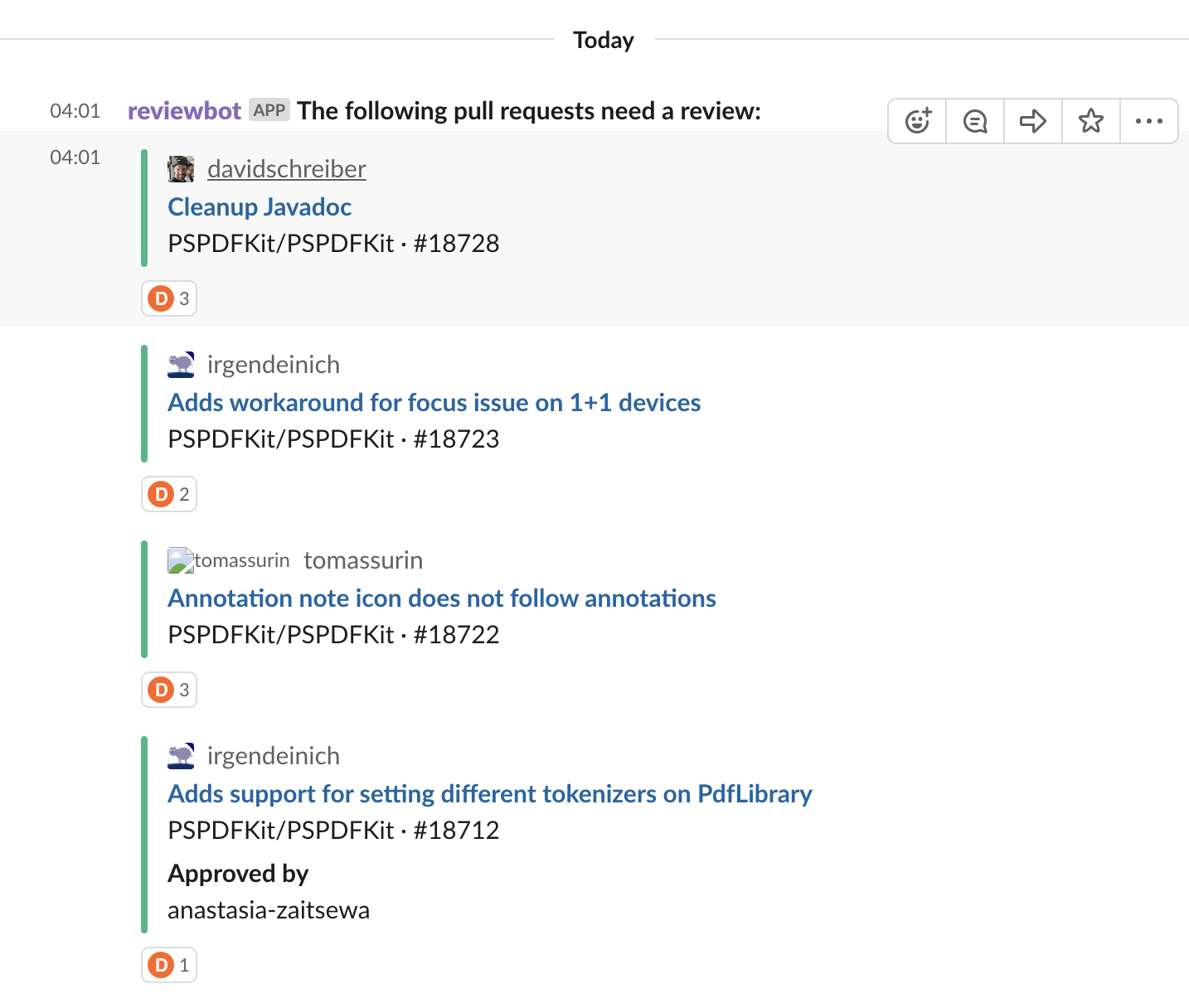Open the focus issue workaround pull request
1189x1008 pixels.
click(434, 402)
